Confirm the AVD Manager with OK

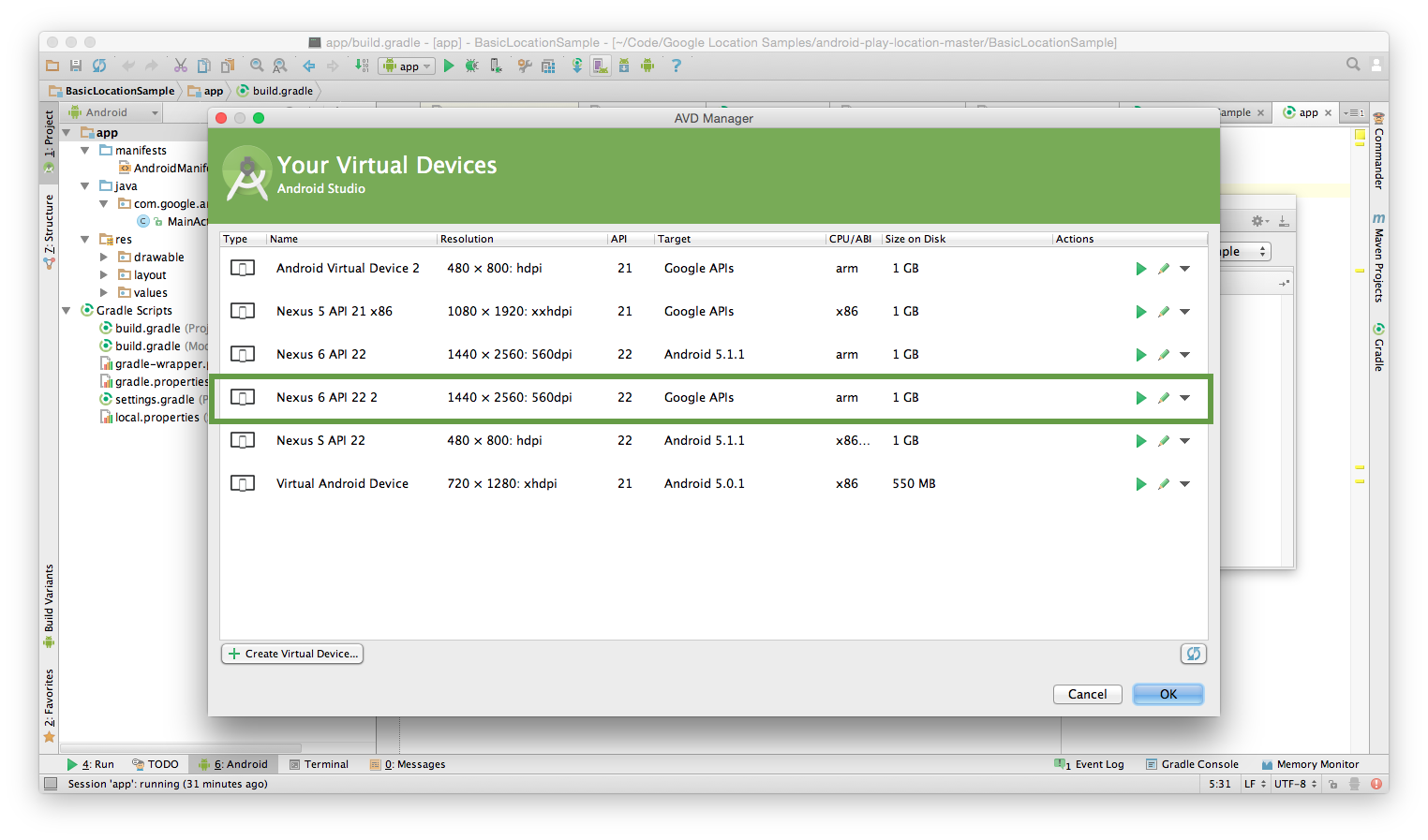(x=1168, y=694)
